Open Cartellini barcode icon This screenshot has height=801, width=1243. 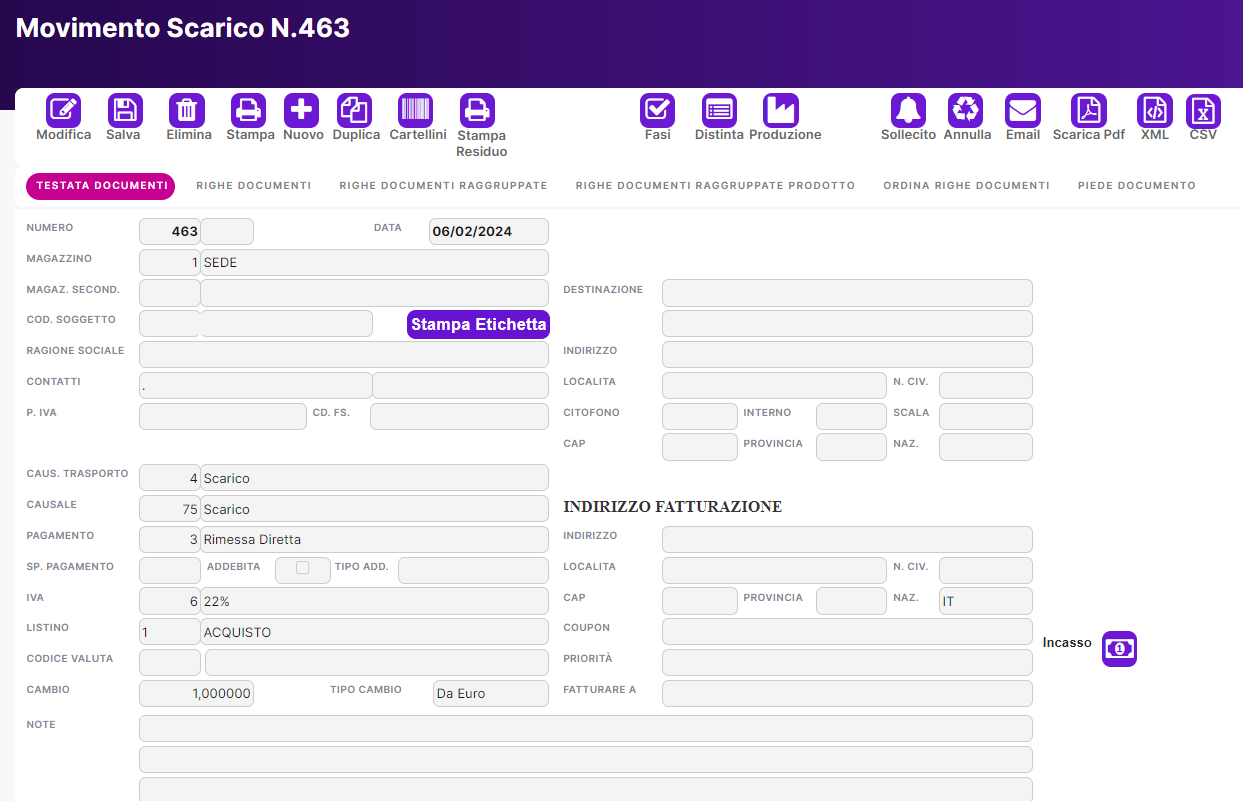[416, 111]
